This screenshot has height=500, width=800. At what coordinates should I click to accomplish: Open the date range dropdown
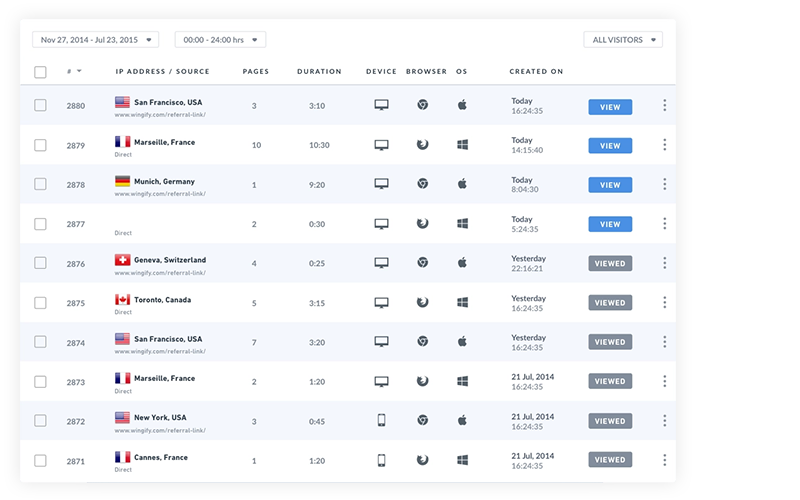[x=96, y=40]
